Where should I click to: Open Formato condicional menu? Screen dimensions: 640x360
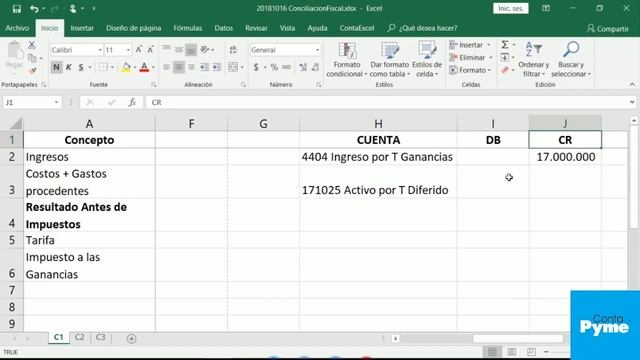347,60
